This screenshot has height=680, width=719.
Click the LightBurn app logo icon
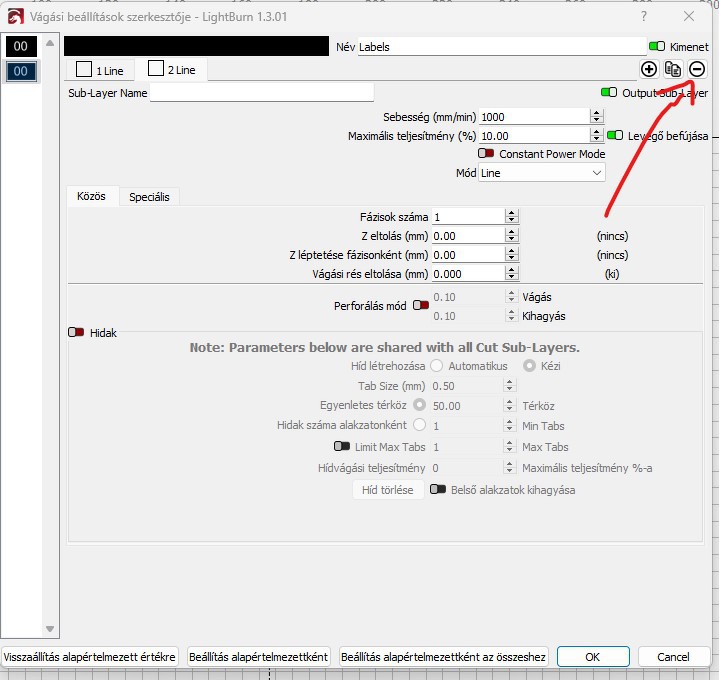(15, 17)
